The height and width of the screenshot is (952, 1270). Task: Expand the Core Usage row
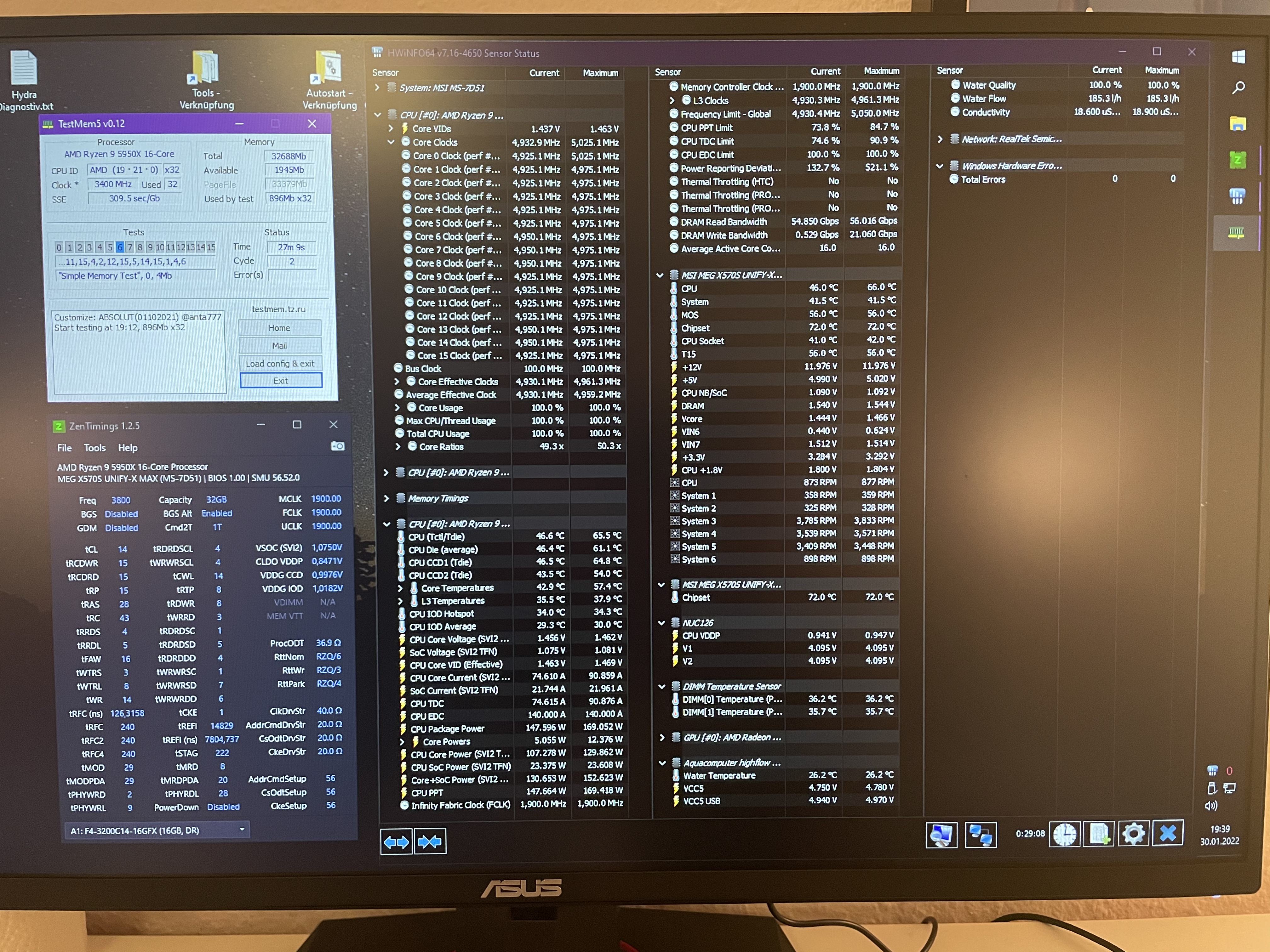[x=397, y=407]
